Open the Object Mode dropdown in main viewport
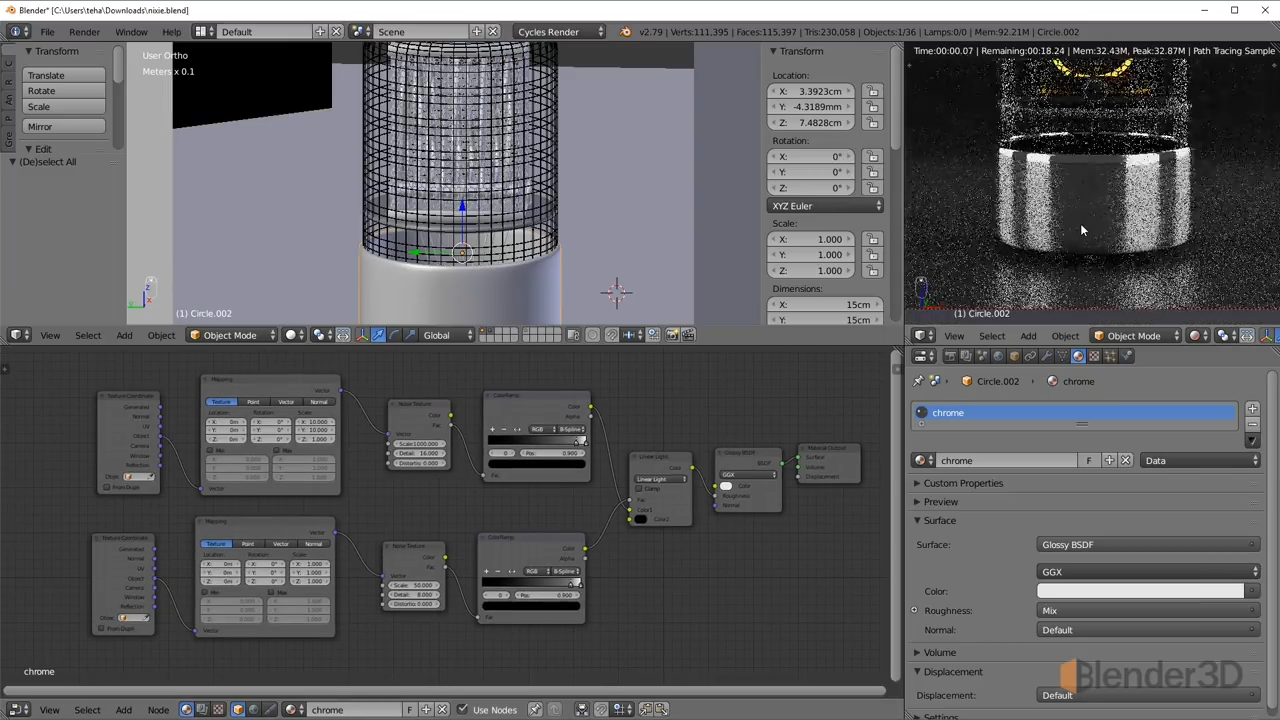The image size is (1280, 720). point(232,335)
